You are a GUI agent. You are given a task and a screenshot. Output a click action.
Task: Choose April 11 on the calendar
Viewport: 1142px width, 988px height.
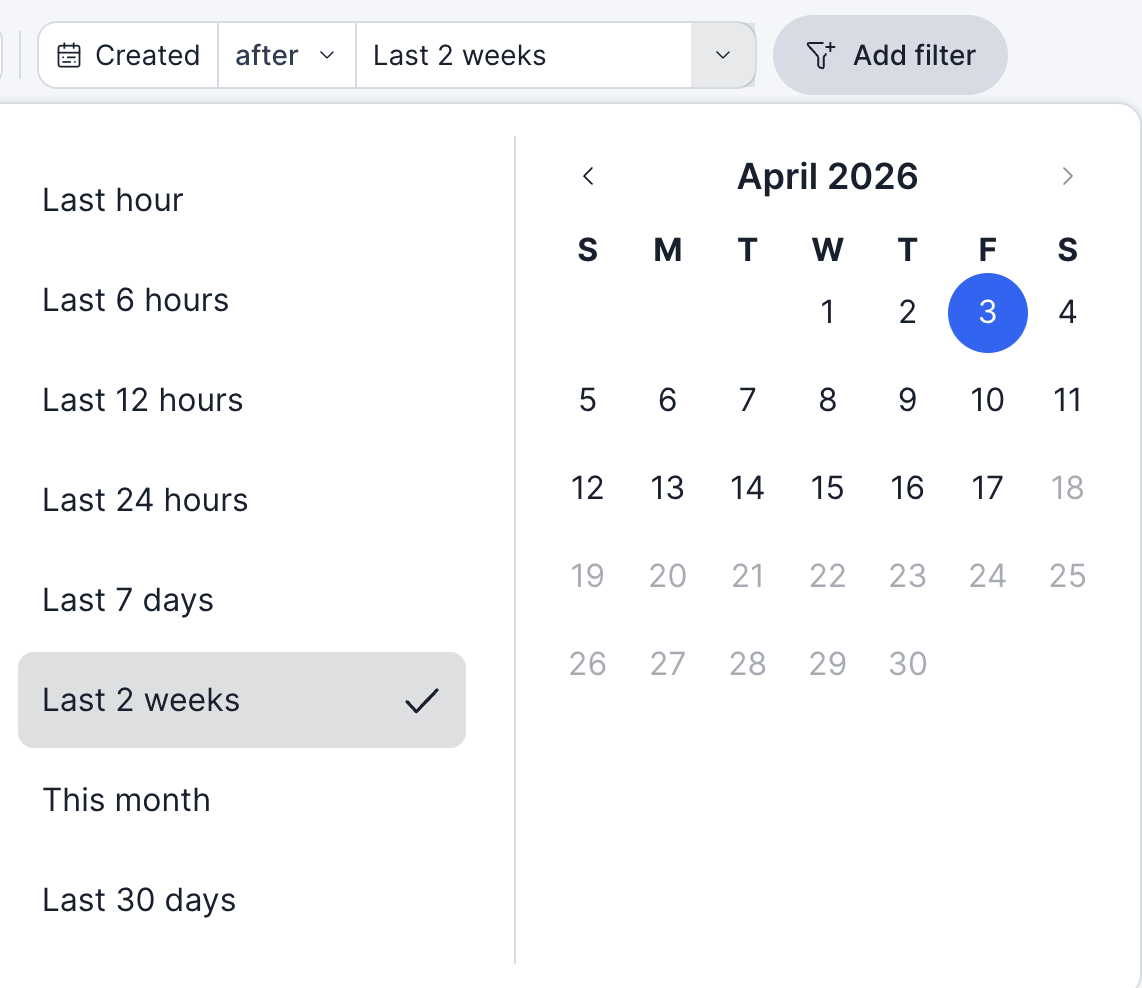[x=1067, y=400]
